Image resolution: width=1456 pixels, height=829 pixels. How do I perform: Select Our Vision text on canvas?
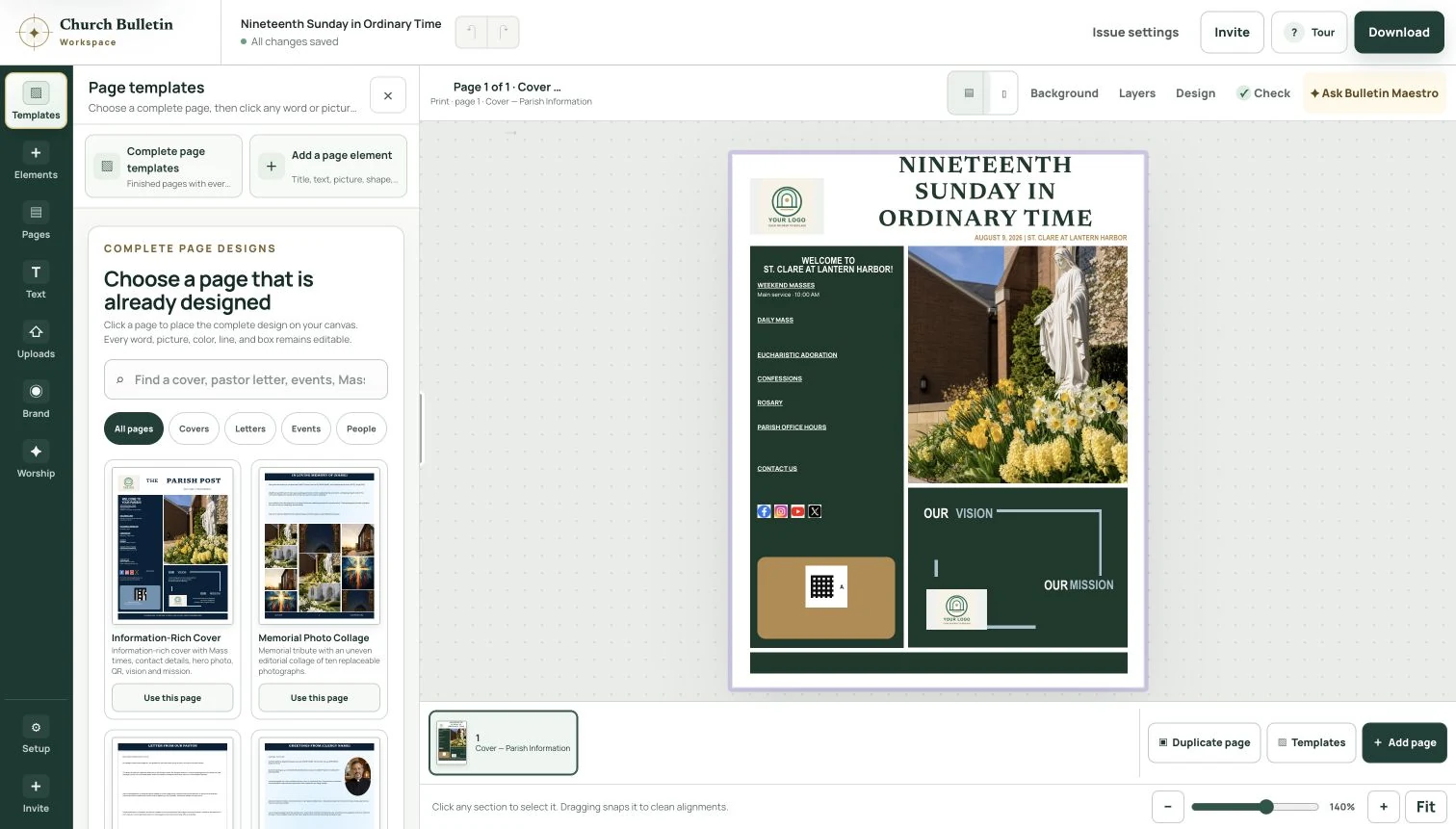point(957,513)
